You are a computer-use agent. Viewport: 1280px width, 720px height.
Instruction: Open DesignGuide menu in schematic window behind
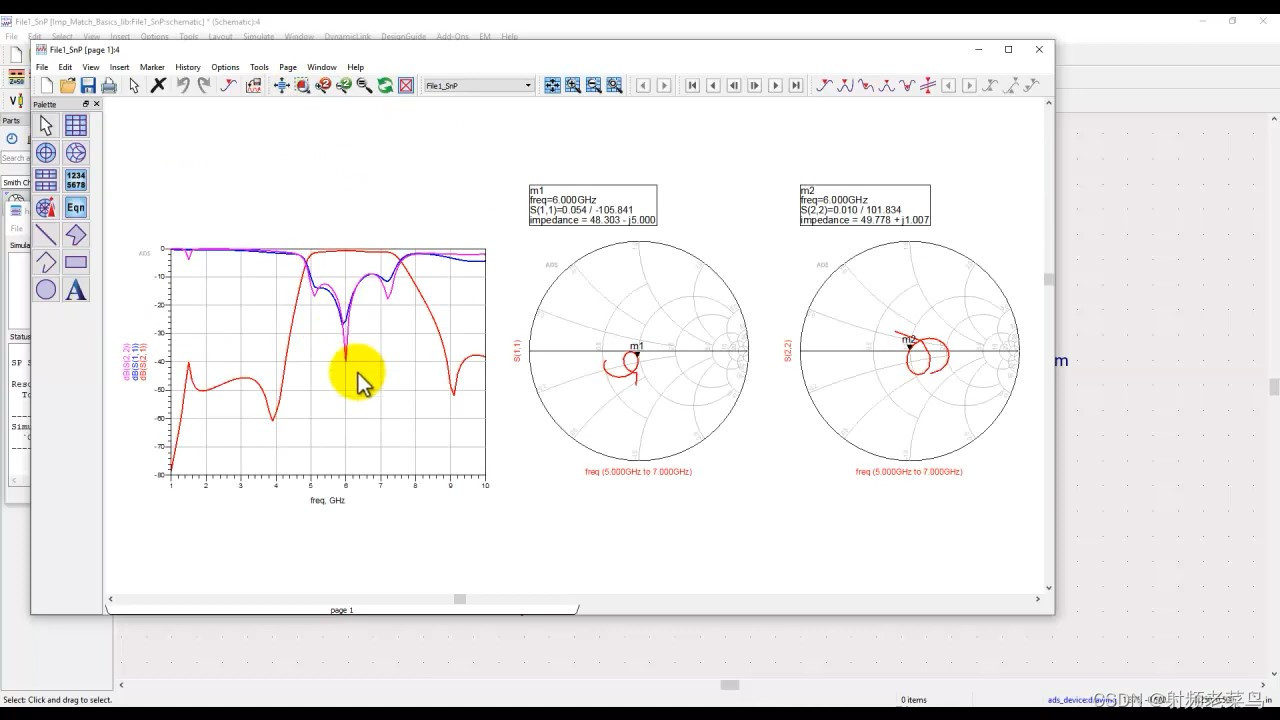tap(403, 36)
